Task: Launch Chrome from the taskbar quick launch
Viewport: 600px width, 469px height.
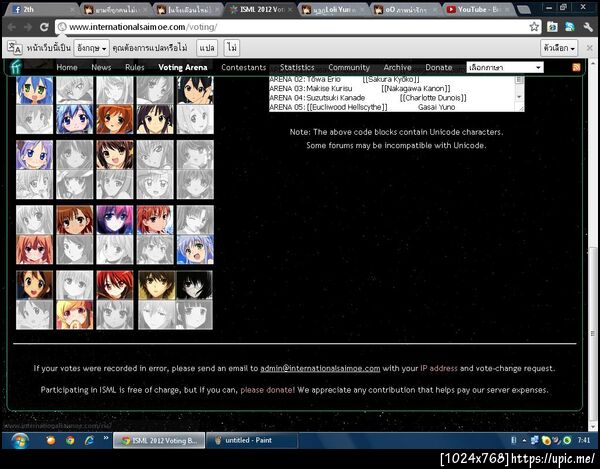Action: [x=70, y=440]
